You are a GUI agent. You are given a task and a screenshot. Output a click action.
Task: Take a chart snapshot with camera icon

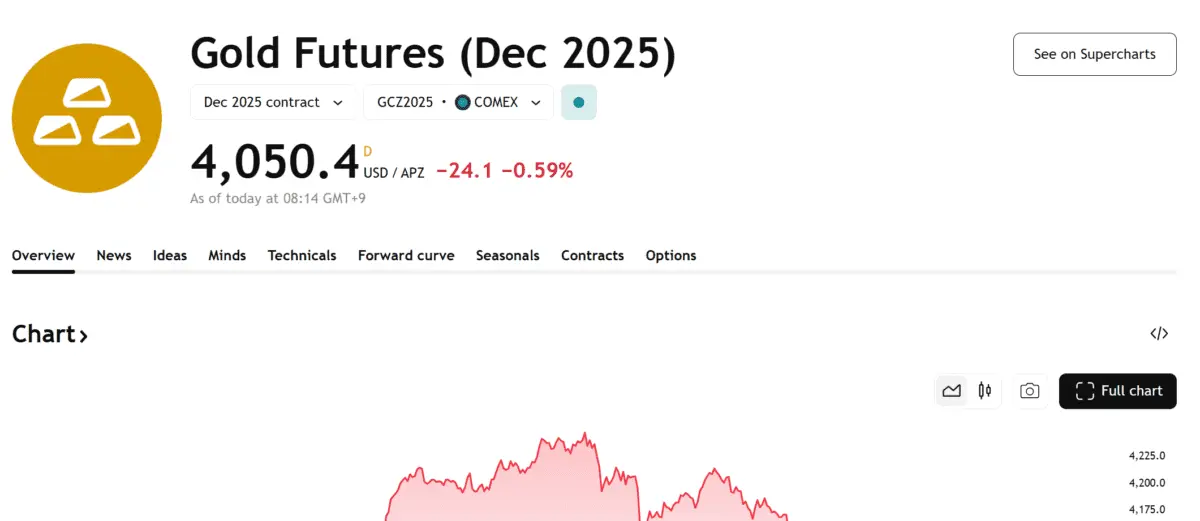coord(1029,391)
